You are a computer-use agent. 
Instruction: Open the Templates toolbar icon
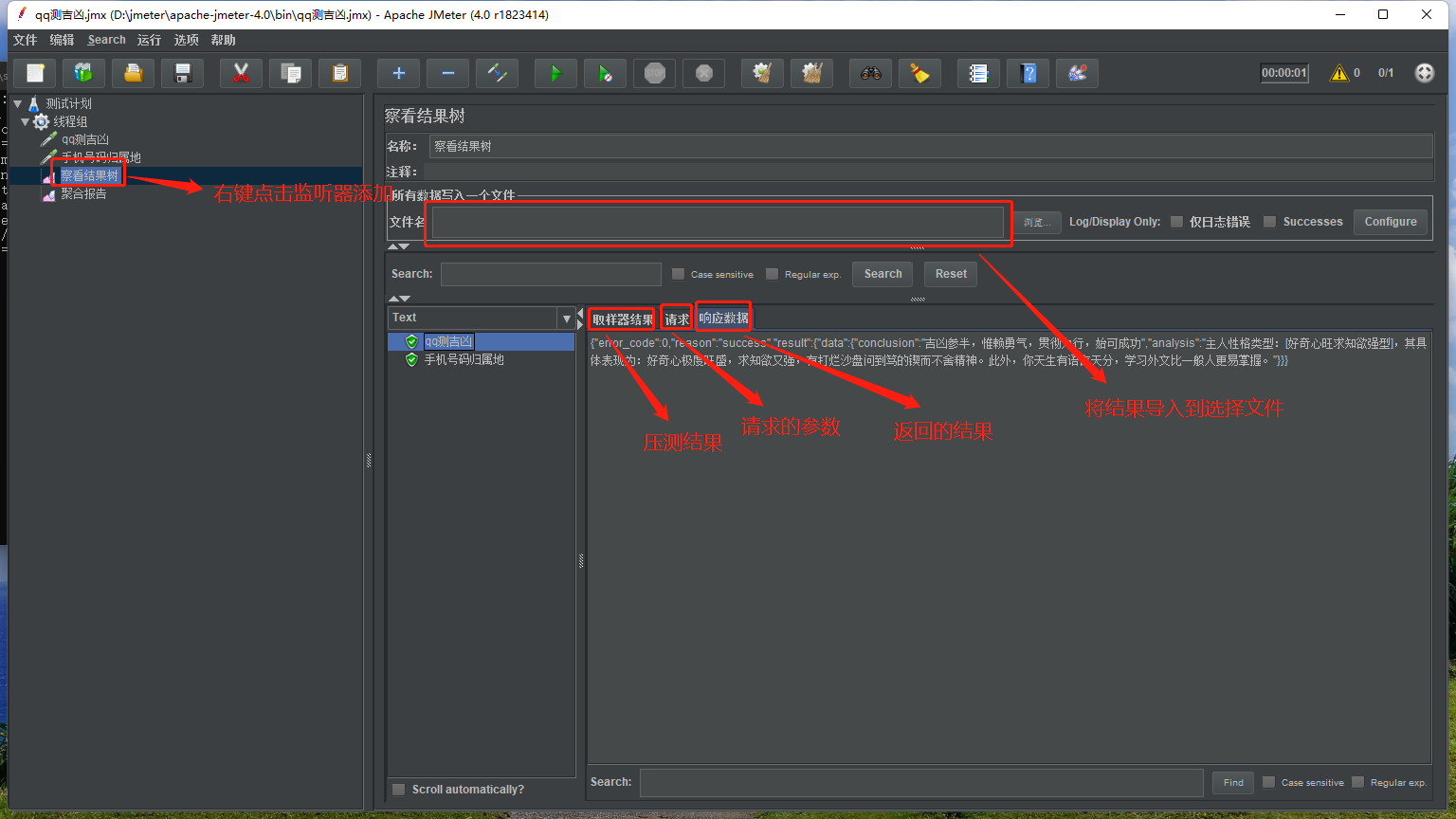click(x=84, y=73)
